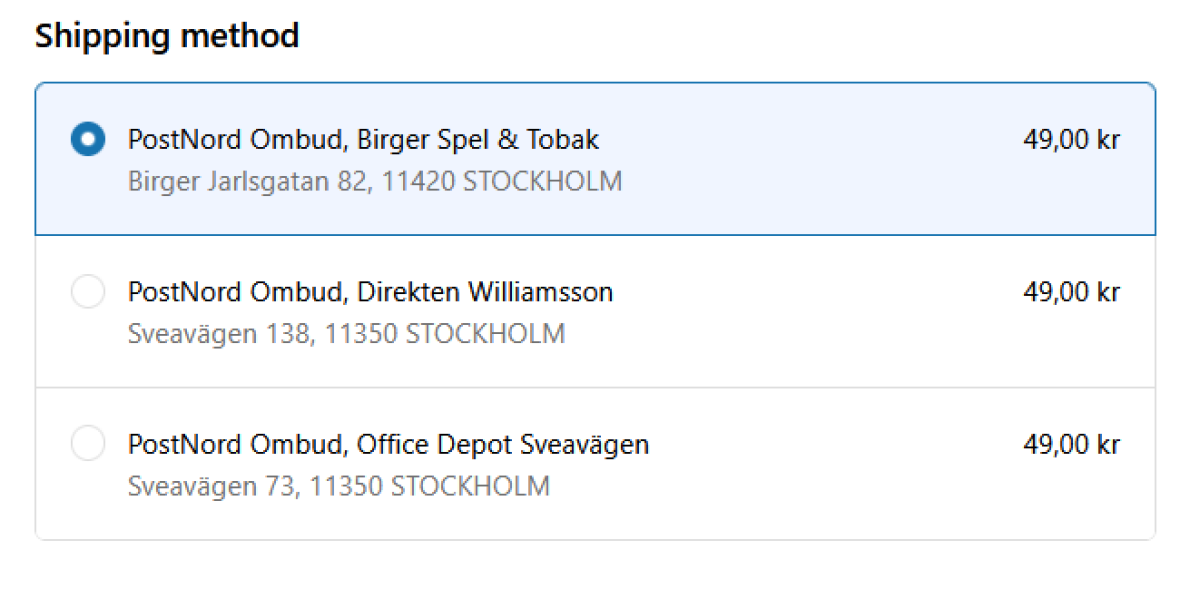The height and width of the screenshot is (599, 1200).
Task: Click 11350 STOCKHOLM under Direkten Williamsson
Action: (x=445, y=334)
